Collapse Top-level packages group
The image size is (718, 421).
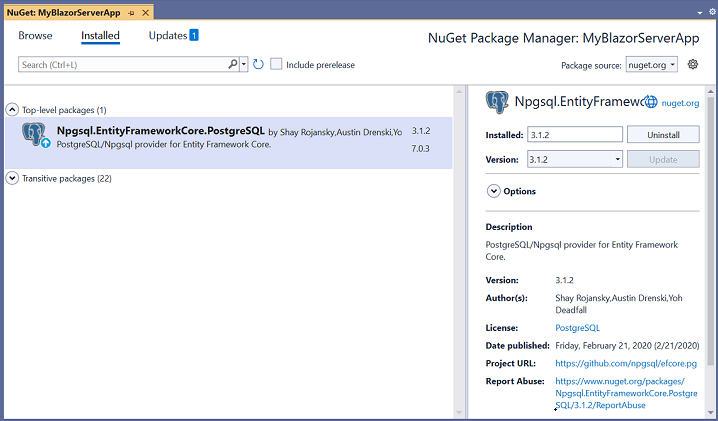point(12,109)
